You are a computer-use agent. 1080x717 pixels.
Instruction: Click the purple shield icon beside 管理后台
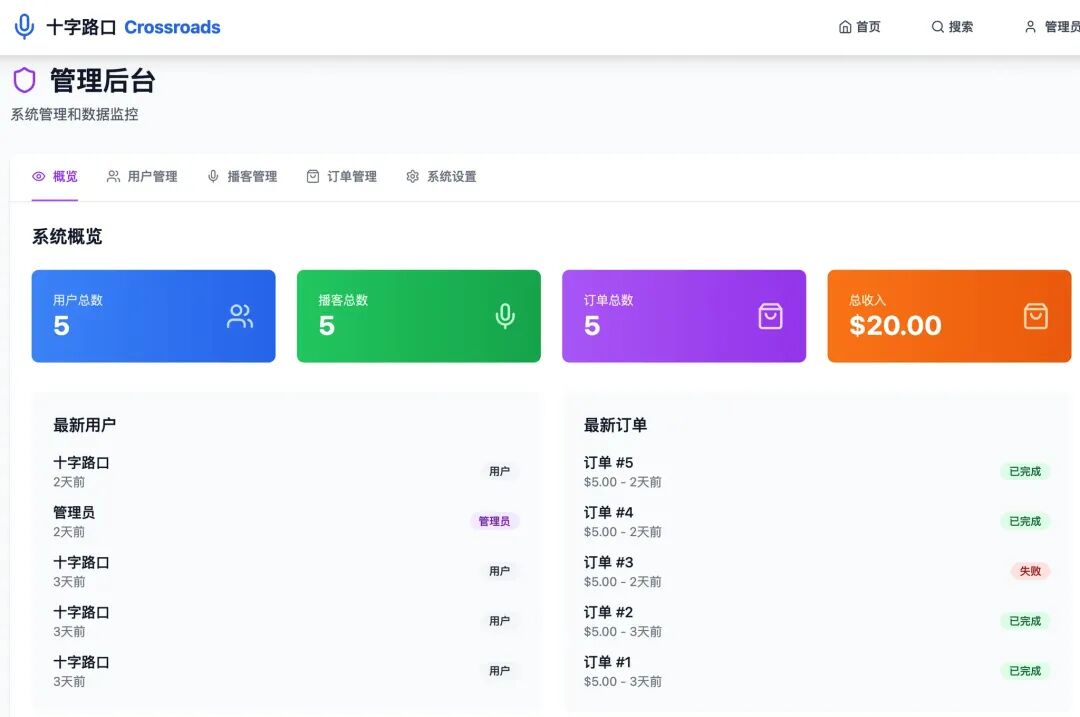pyautogui.click(x=24, y=80)
